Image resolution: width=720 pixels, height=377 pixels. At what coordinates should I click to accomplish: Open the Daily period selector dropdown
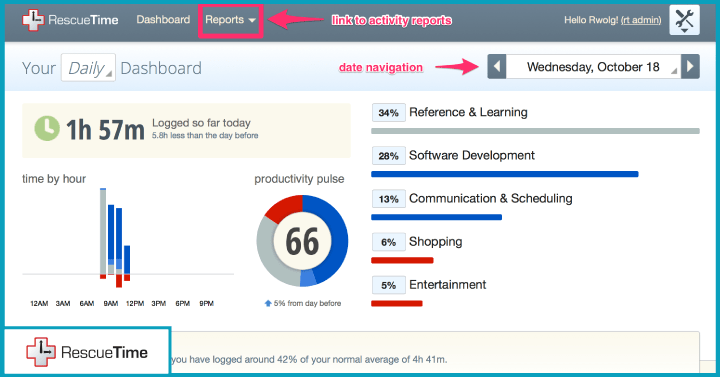[x=88, y=68]
